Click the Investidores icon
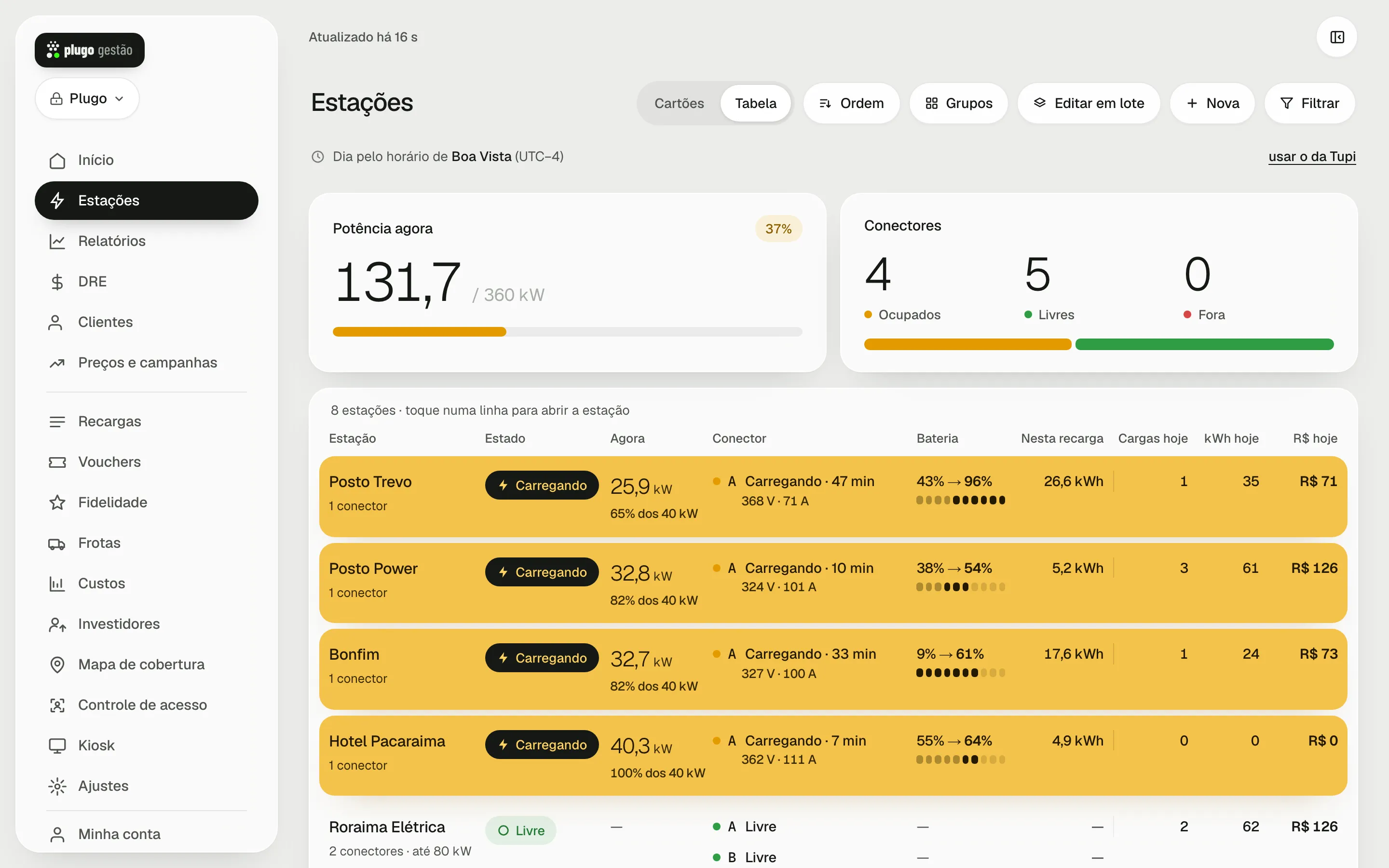The height and width of the screenshot is (868, 1389). point(57,624)
